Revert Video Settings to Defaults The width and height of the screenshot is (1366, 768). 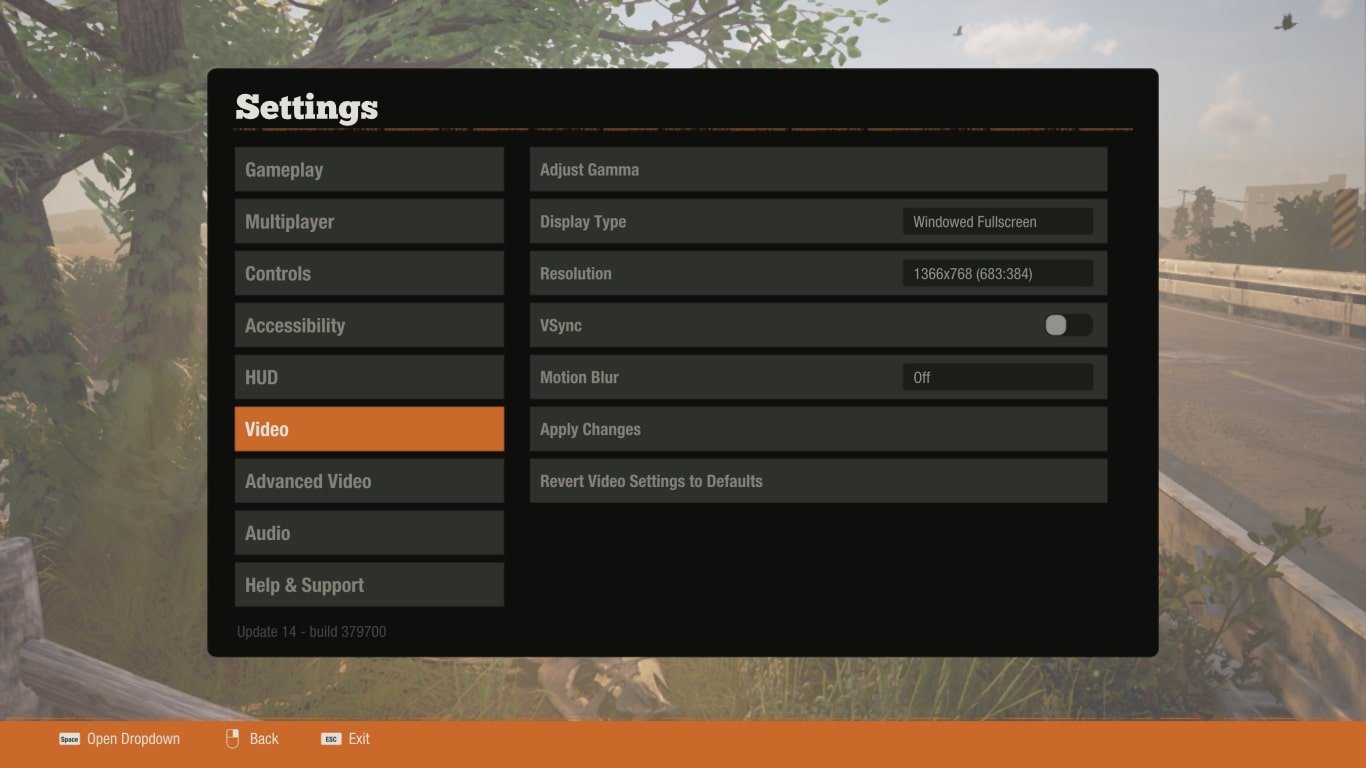(817, 481)
